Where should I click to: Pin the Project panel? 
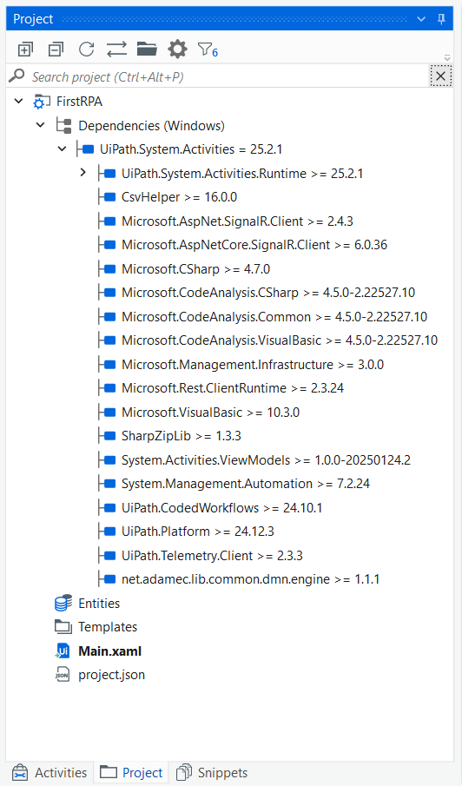[441, 19]
